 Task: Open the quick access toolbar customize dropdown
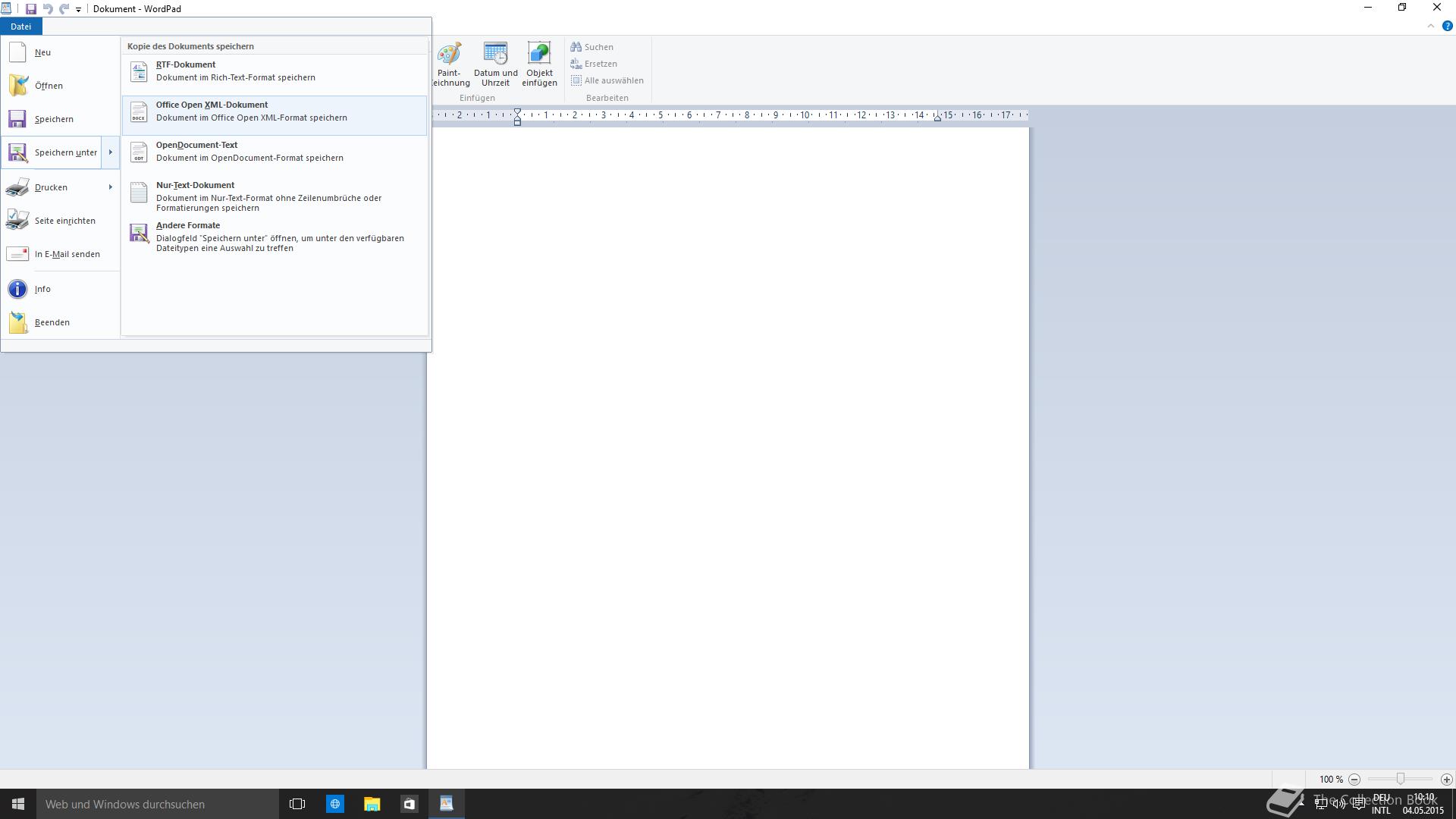[x=78, y=10]
